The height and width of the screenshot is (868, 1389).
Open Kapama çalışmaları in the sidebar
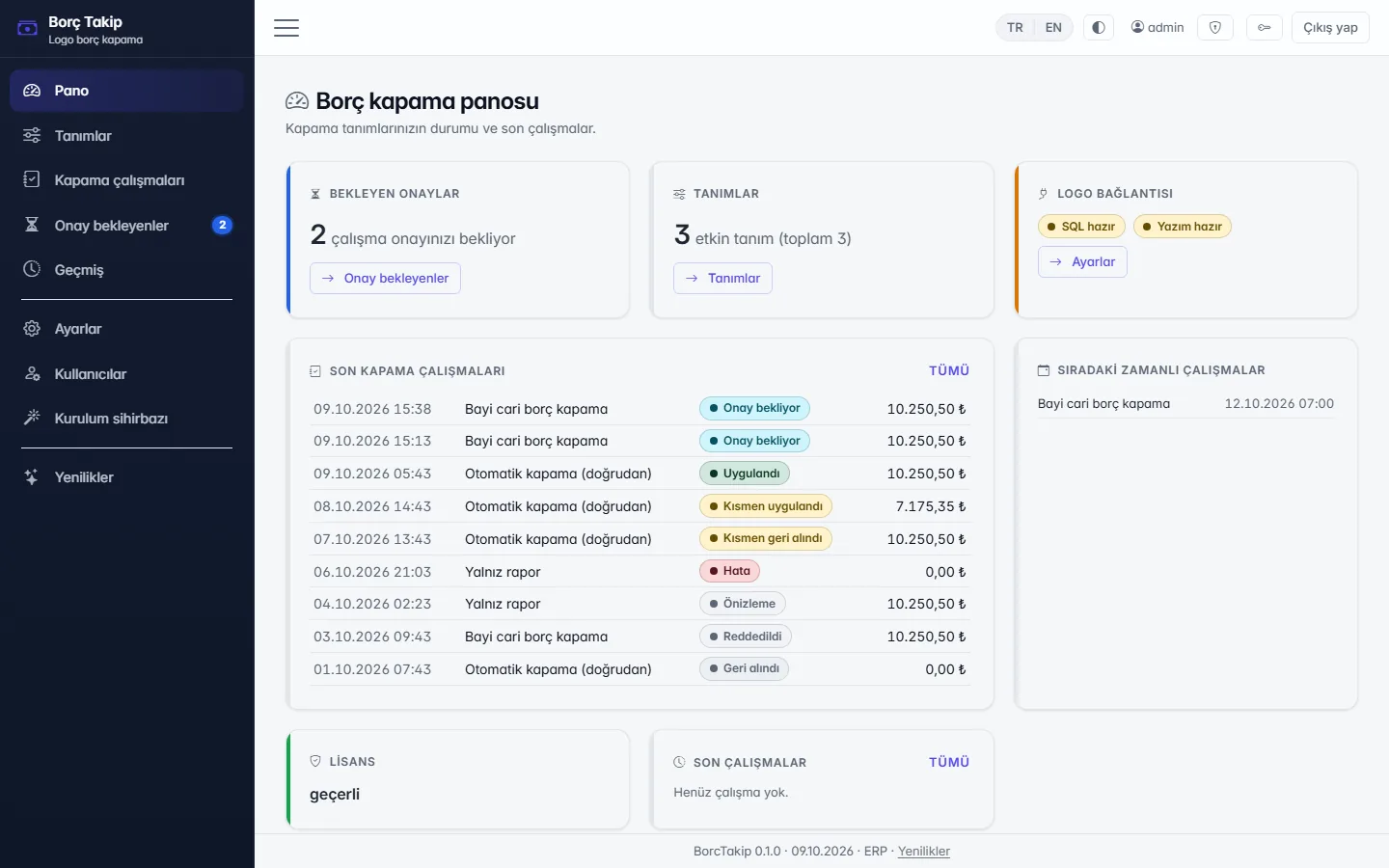[126, 180]
